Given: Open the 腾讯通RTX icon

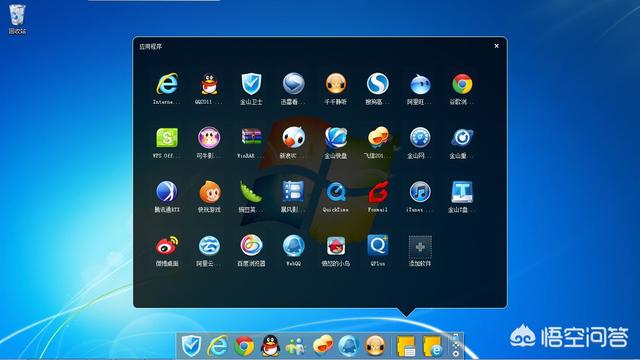Looking at the screenshot, I should (x=167, y=191).
